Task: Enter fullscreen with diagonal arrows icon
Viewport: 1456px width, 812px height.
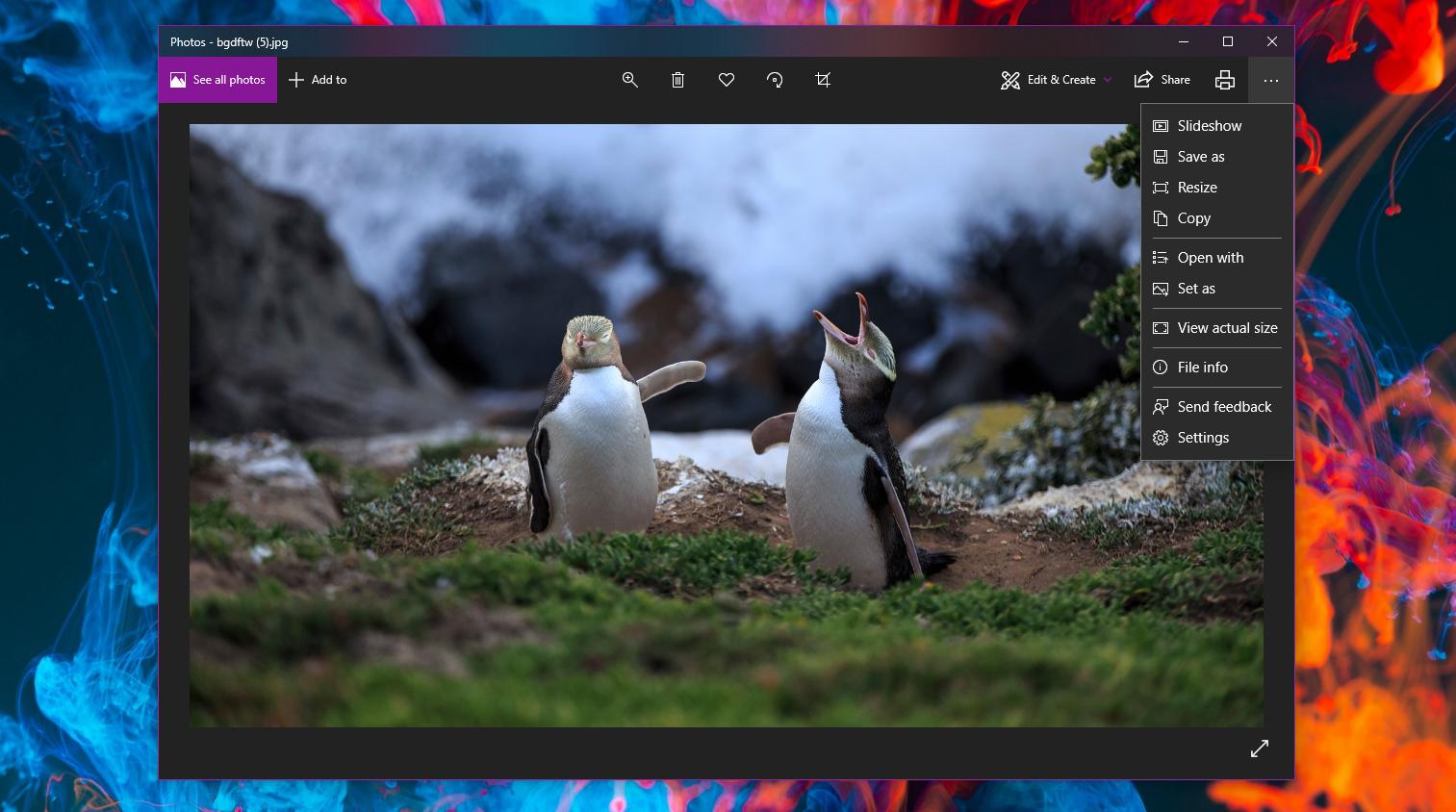Action: [x=1260, y=749]
